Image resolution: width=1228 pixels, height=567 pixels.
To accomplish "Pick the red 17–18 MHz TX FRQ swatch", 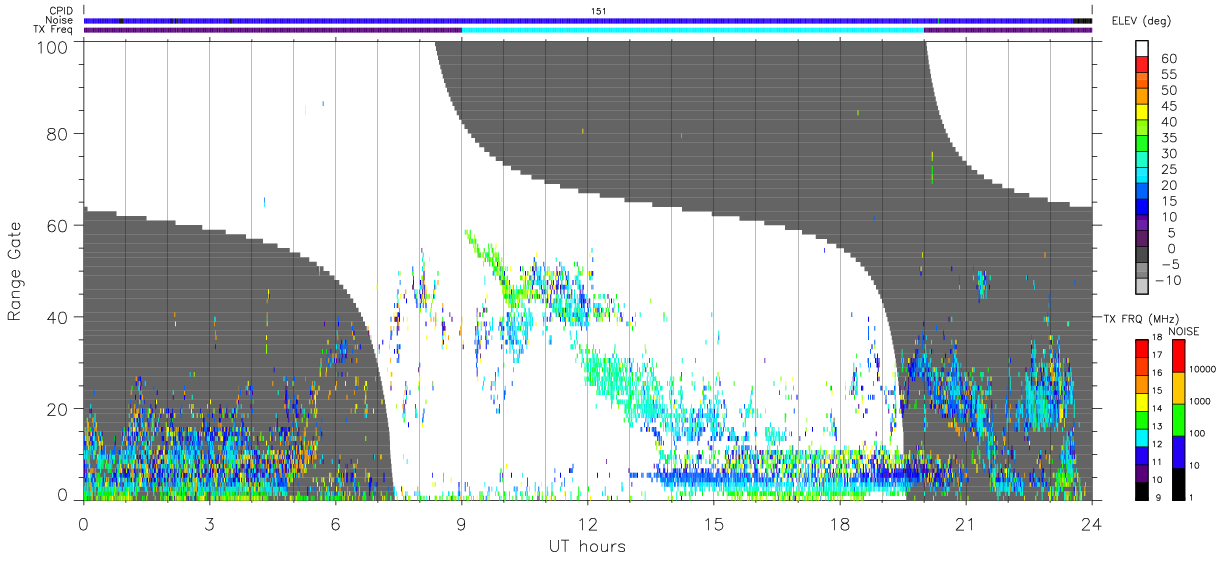I will pos(1142,346).
